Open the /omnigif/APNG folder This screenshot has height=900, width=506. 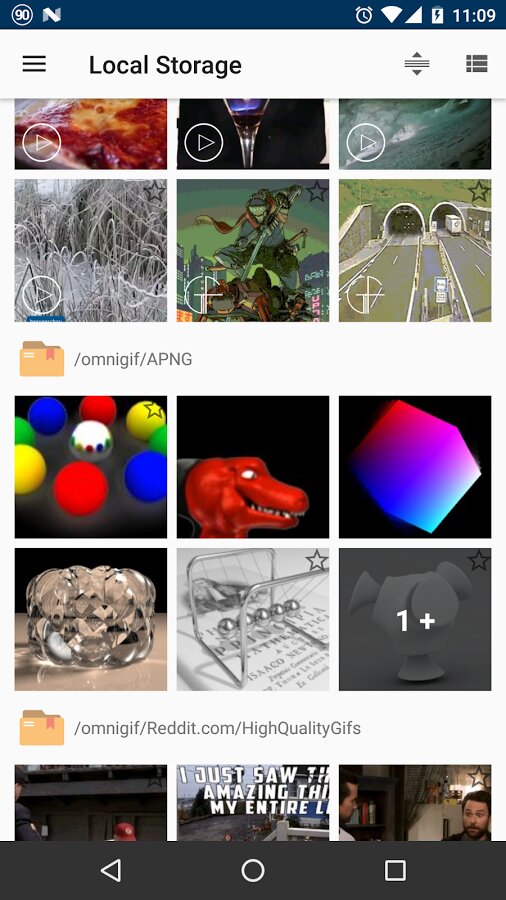click(x=133, y=359)
